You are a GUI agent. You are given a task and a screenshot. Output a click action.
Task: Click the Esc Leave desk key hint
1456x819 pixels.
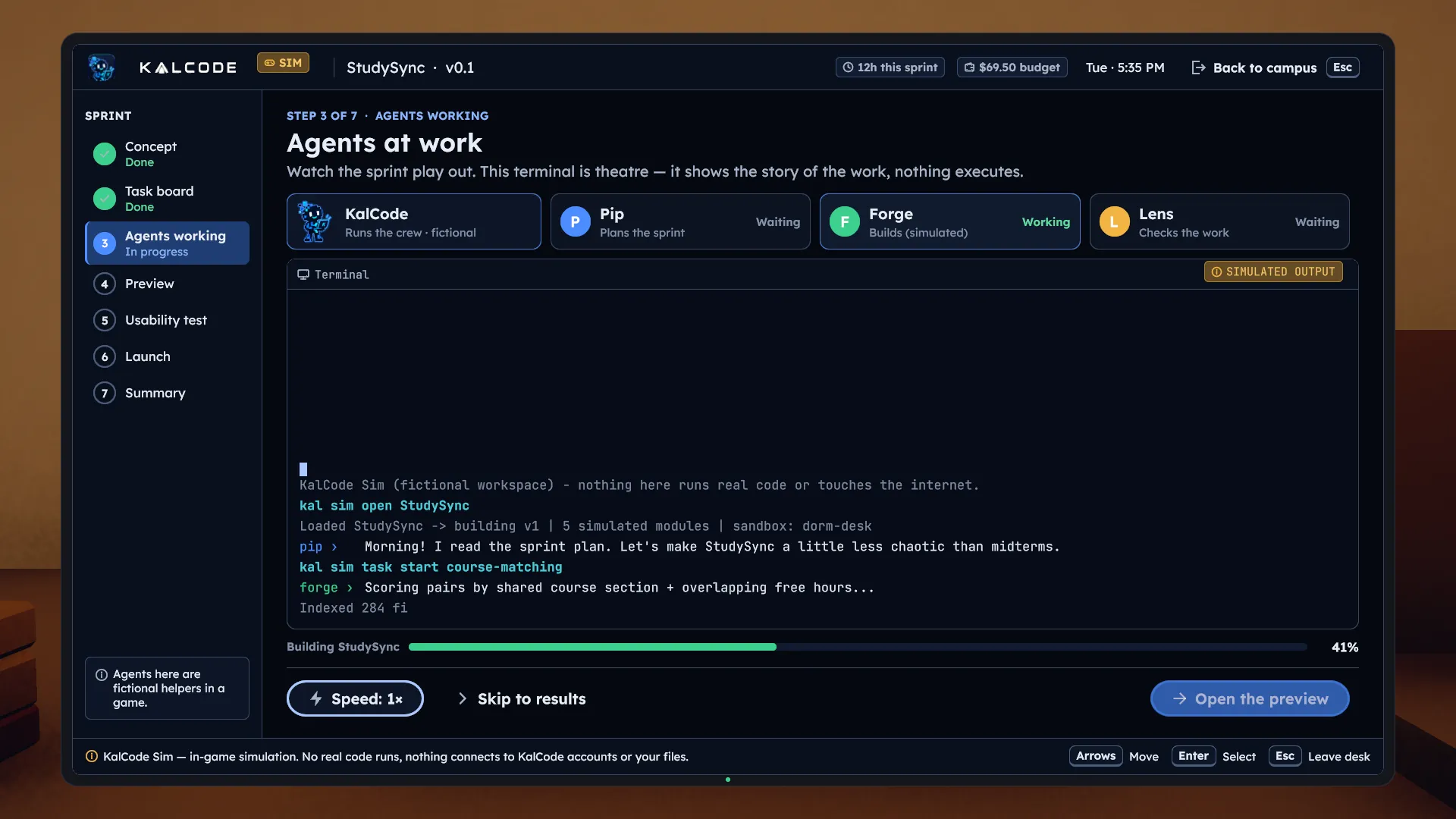point(1285,756)
